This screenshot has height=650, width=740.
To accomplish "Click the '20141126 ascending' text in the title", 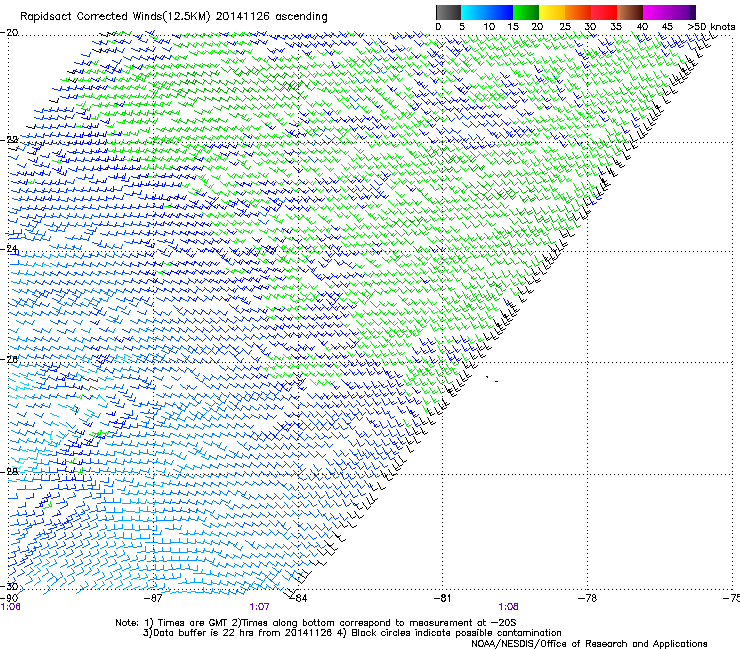I will tap(271, 17).
